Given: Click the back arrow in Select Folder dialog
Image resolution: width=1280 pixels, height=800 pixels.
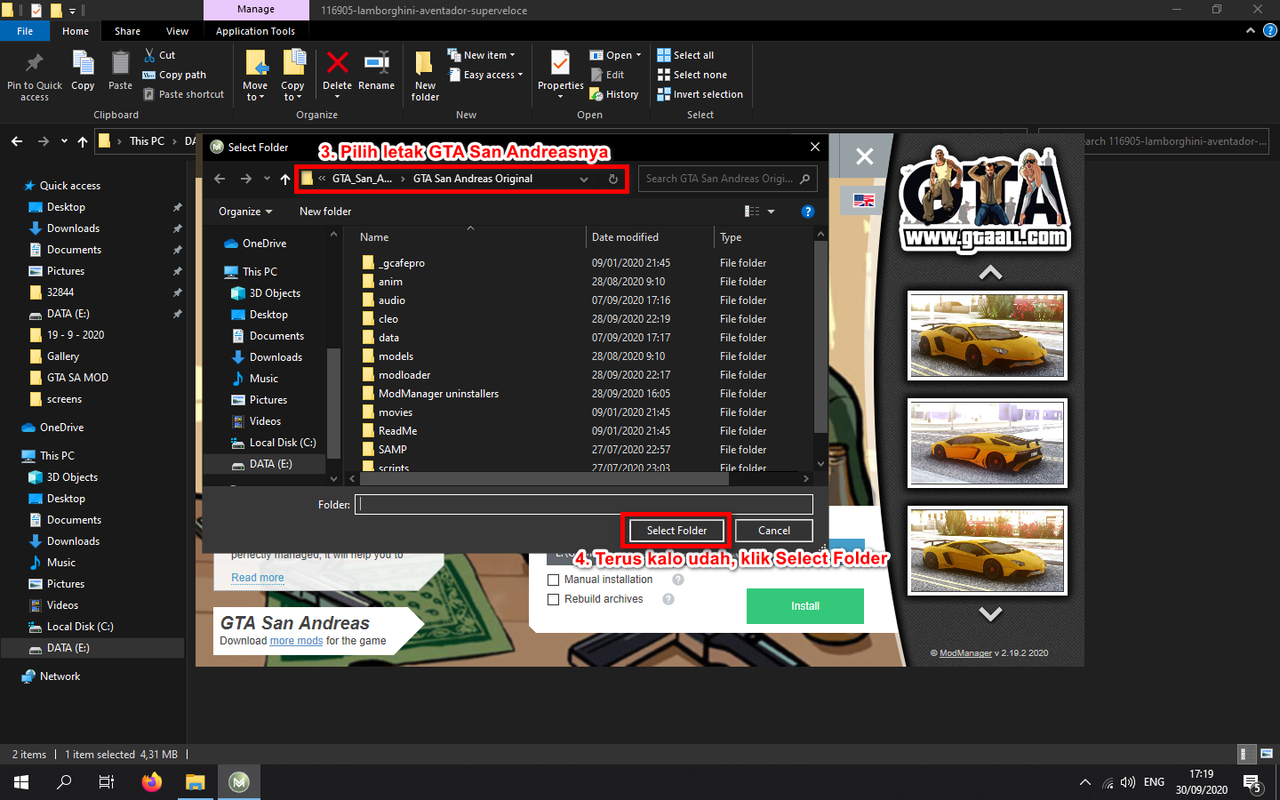Looking at the screenshot, I should 221,179.
